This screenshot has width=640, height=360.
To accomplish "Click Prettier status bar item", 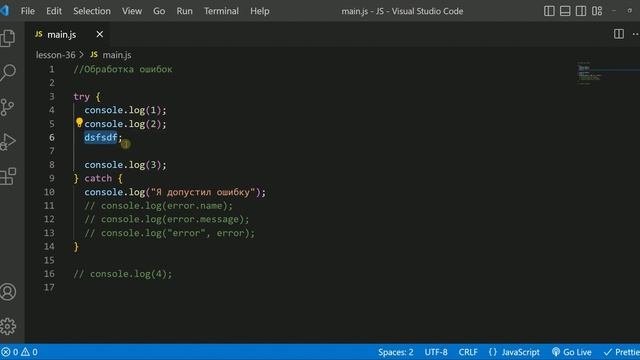I will (622, 352).
